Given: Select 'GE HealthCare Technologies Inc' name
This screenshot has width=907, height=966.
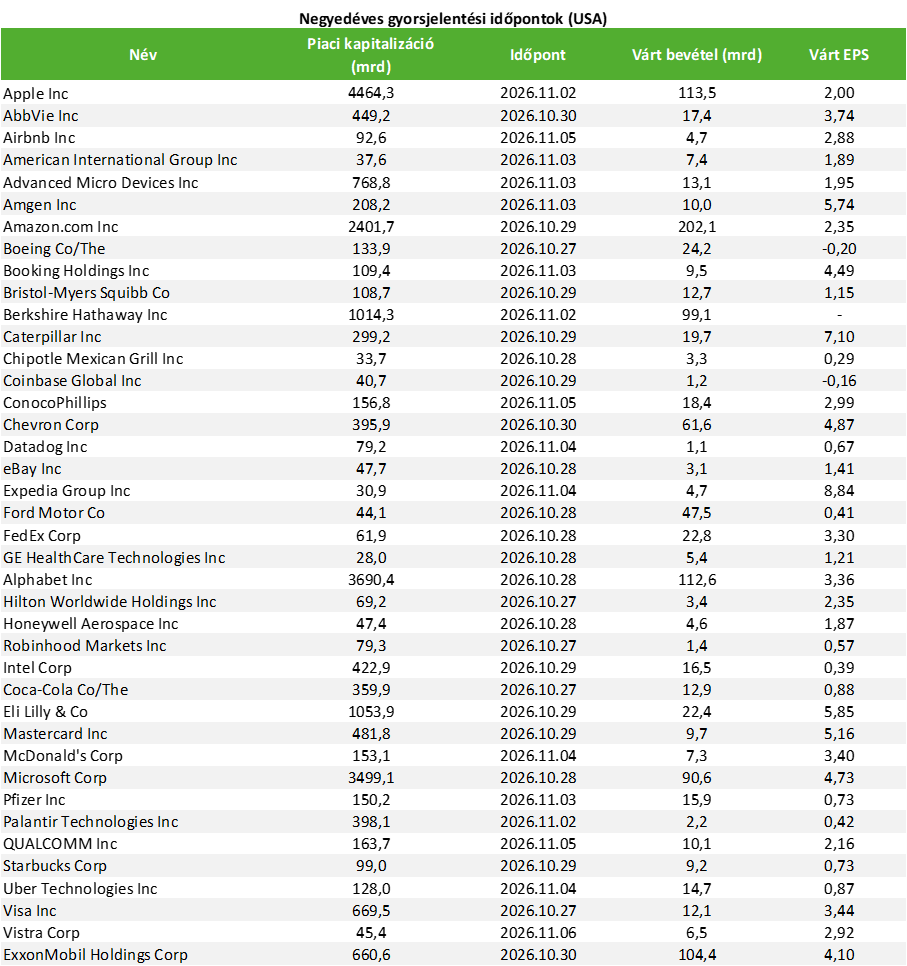Looking at the screenshot, I should click(x=114, y=558).
